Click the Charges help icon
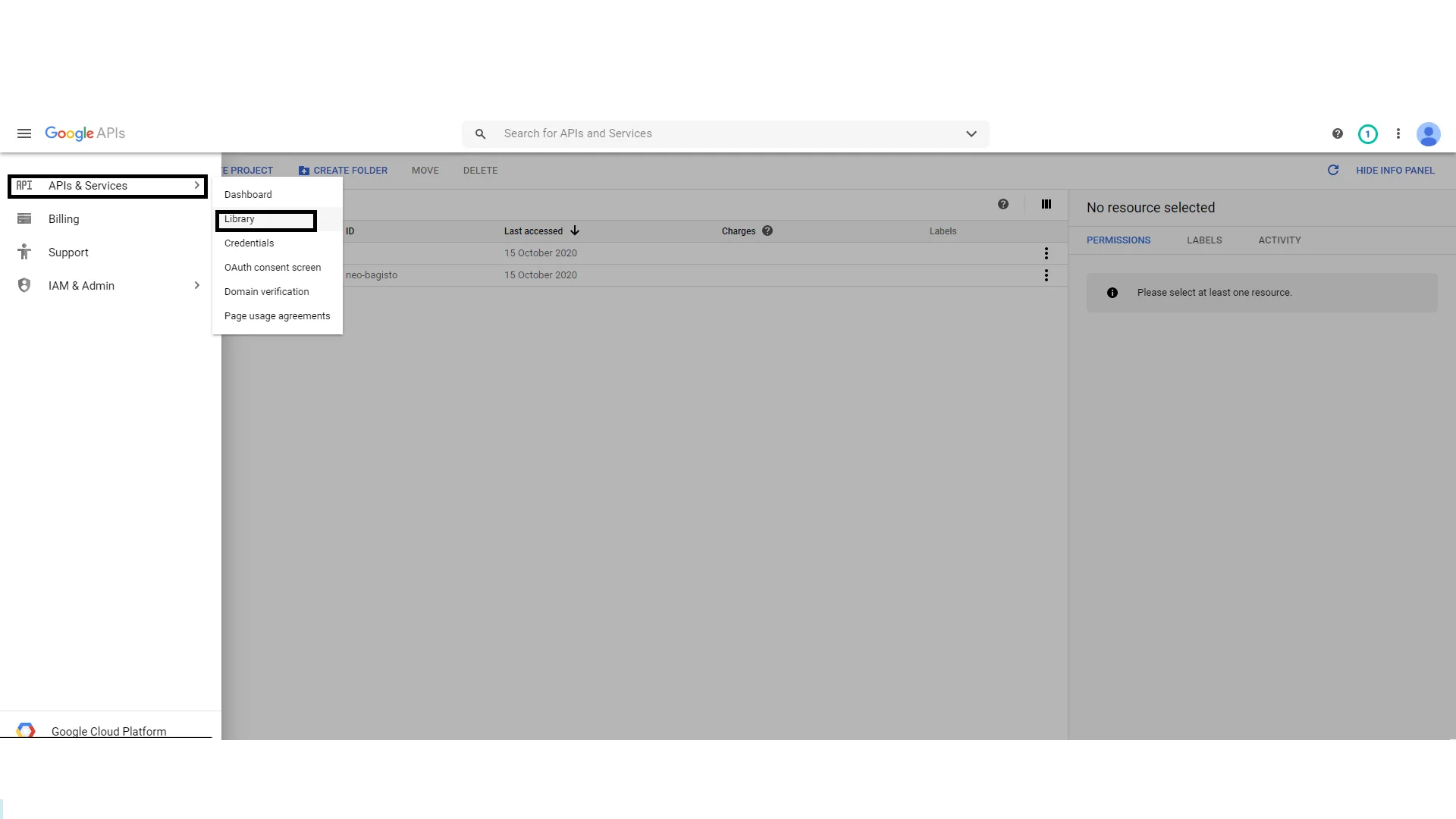 tap(767, 231)
